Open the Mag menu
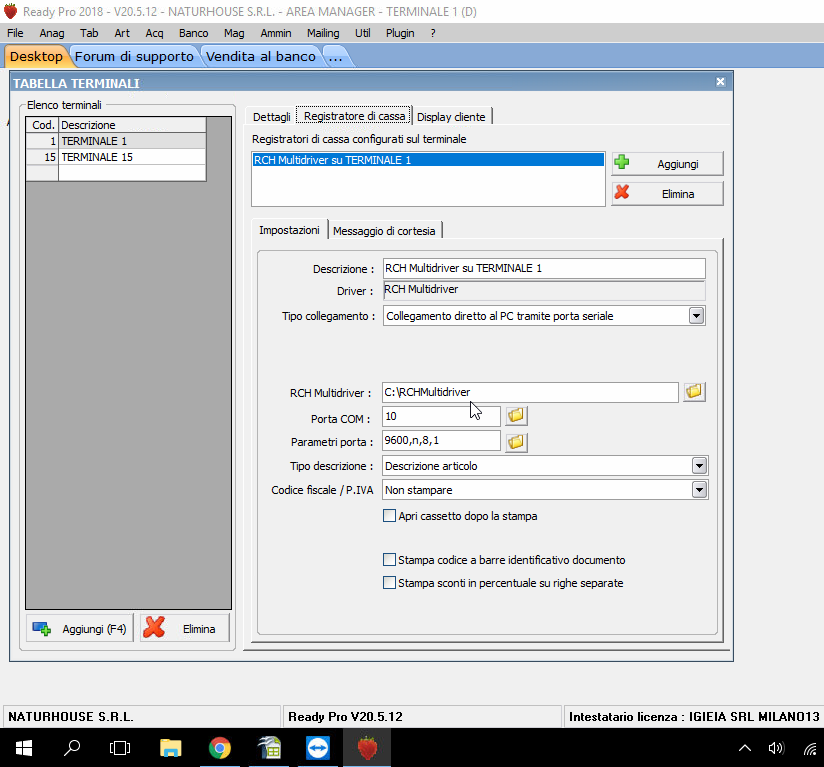The height and width of the screenshot is (767, 824). tap(234, 33)
